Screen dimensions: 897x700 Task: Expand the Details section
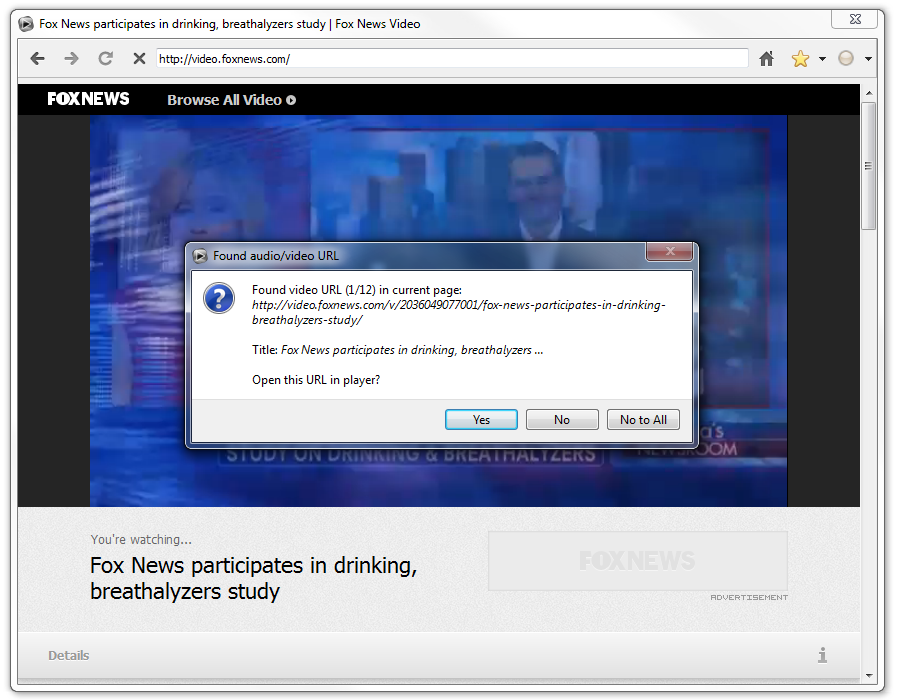[68, 655]
